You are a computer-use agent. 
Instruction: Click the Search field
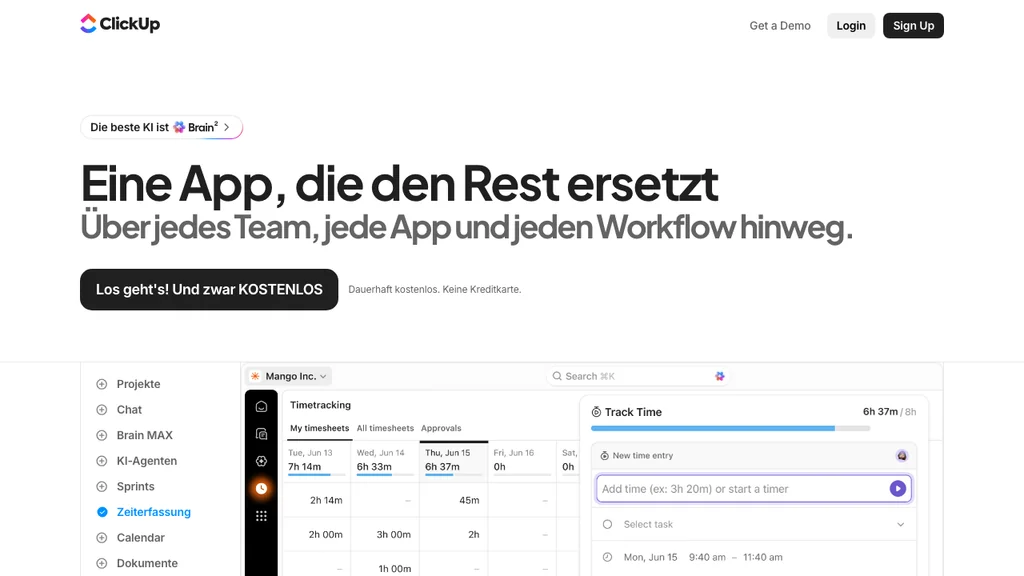pyautogui.click(x=637, y=376)
